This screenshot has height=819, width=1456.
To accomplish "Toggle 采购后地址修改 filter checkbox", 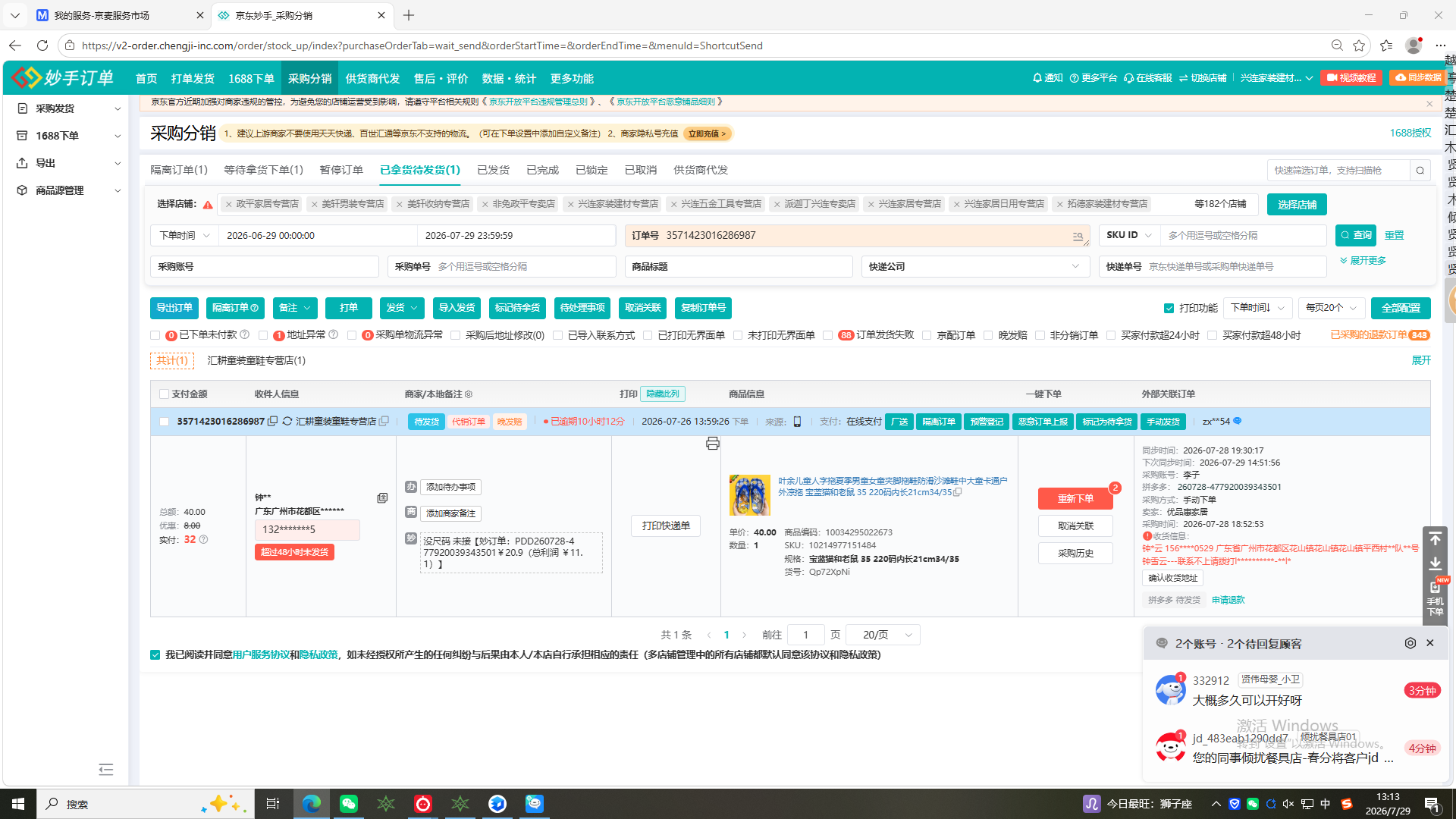I will [x=456, y=335].
